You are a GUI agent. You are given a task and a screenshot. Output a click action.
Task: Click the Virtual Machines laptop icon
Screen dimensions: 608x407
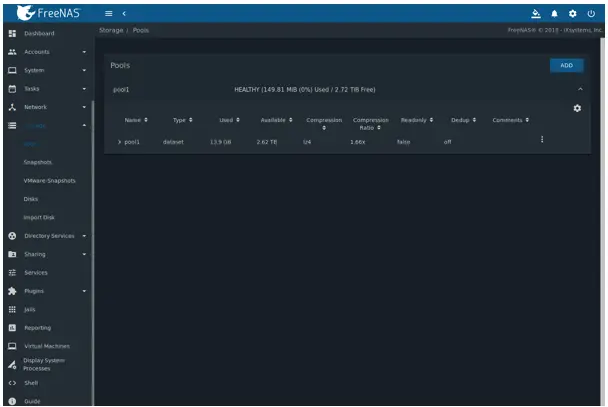(x=12, y=346)
